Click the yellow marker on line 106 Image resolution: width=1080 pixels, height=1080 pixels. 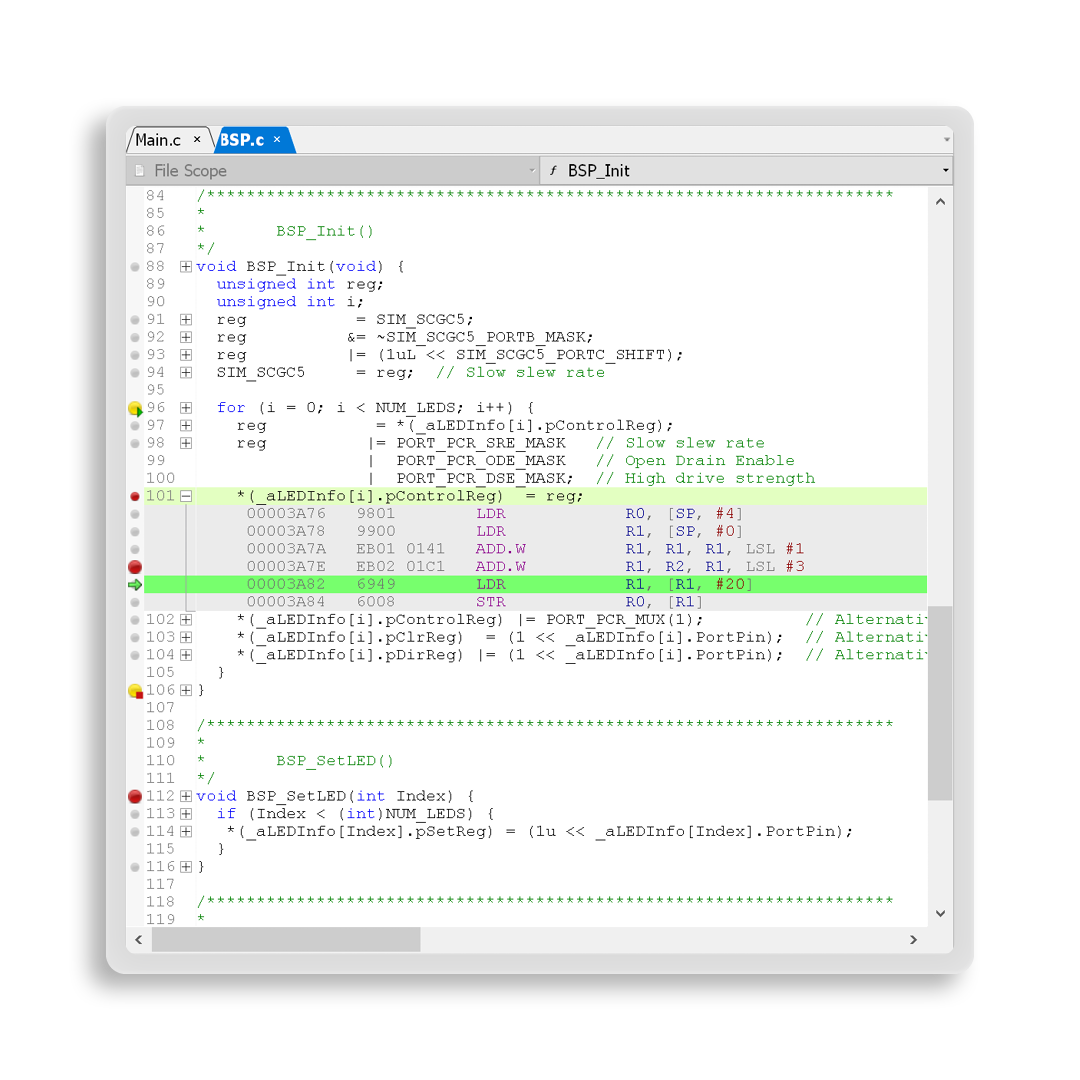135,690
